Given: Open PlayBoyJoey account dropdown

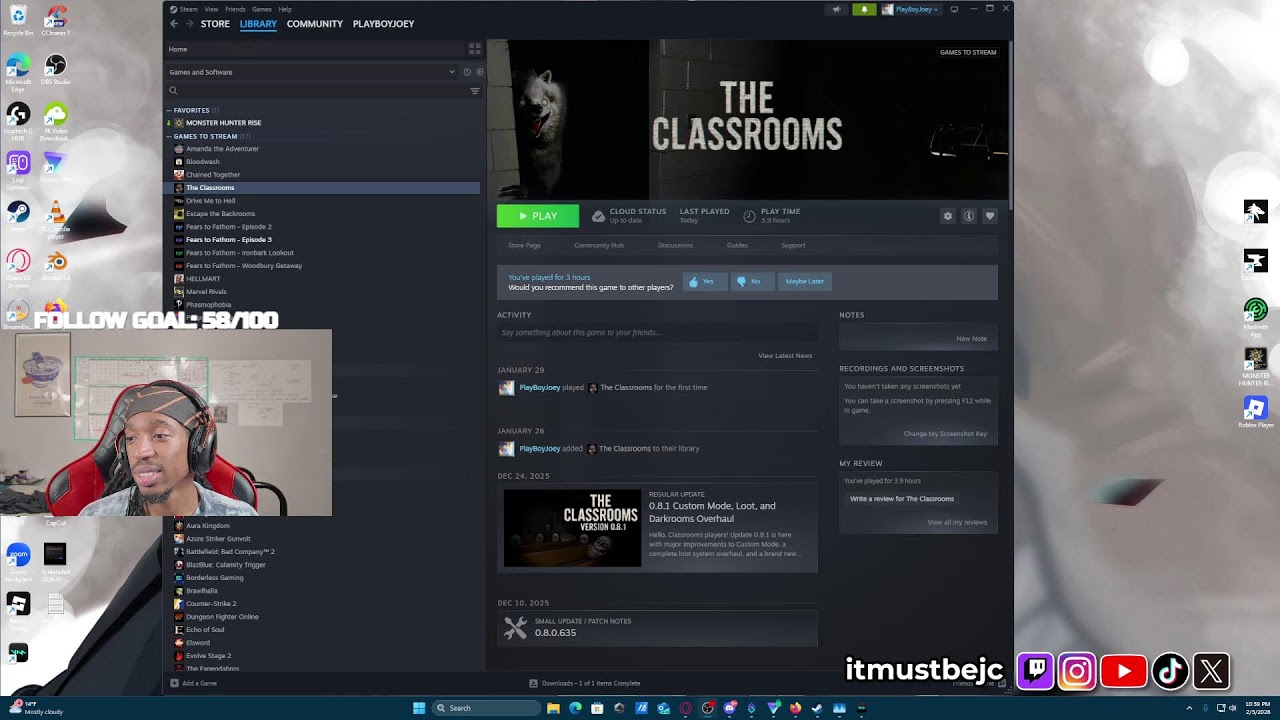Looking at the screenshot, I should pos(910,9).
